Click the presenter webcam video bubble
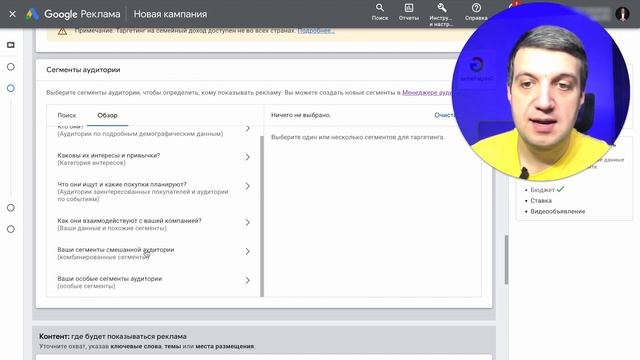This screenshot has width=640, height=360. [541, 92]
